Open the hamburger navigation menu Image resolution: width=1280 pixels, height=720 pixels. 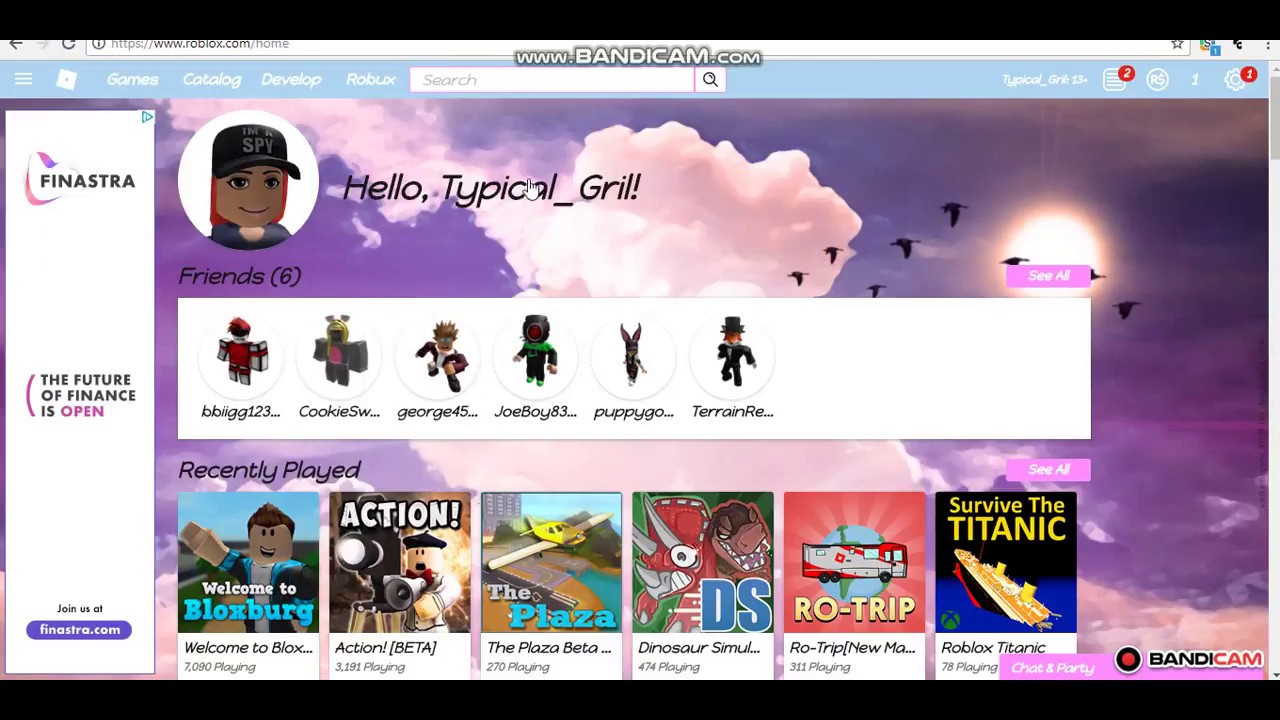(x=24, y=79)
